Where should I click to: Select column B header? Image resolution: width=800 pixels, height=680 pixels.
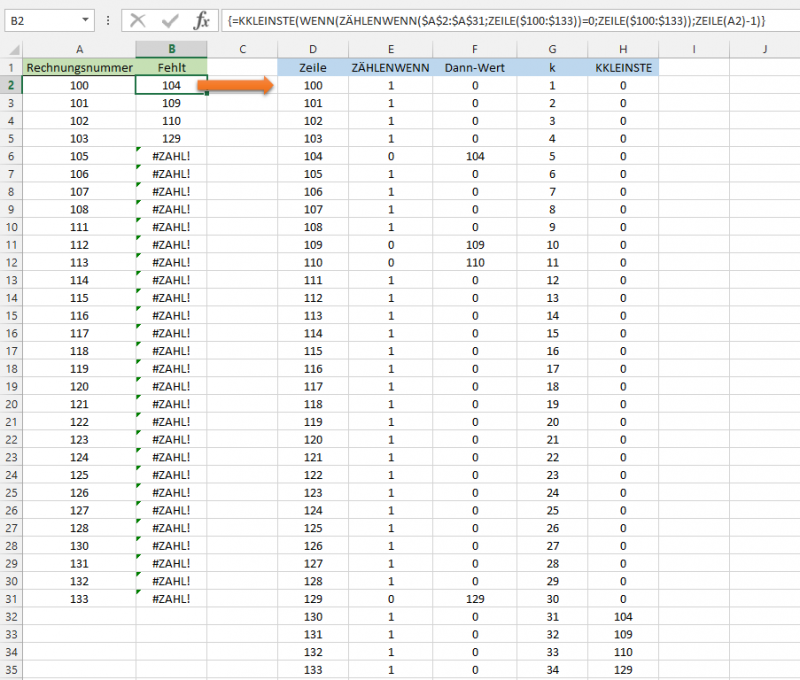(x=171, y=49)
